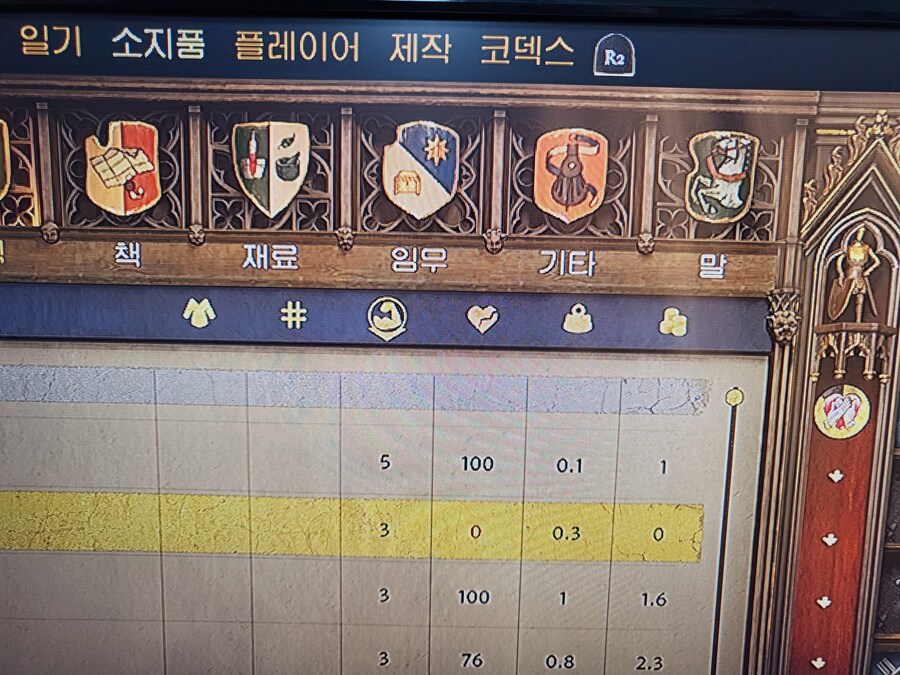Sort by the strength arm column icon
Screen dimensions: 900x675
click(x=387, y=317)
